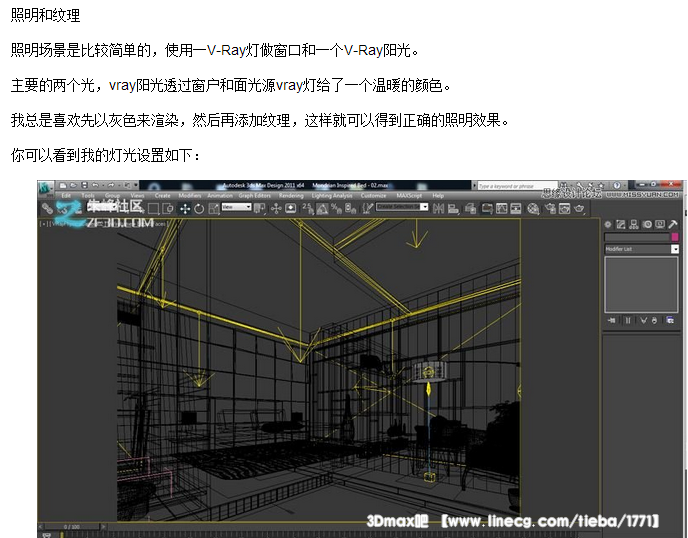This screenshot has height=538, width=688.
Task: Toggle the Percent Snap button
Action: pos(337,209)
